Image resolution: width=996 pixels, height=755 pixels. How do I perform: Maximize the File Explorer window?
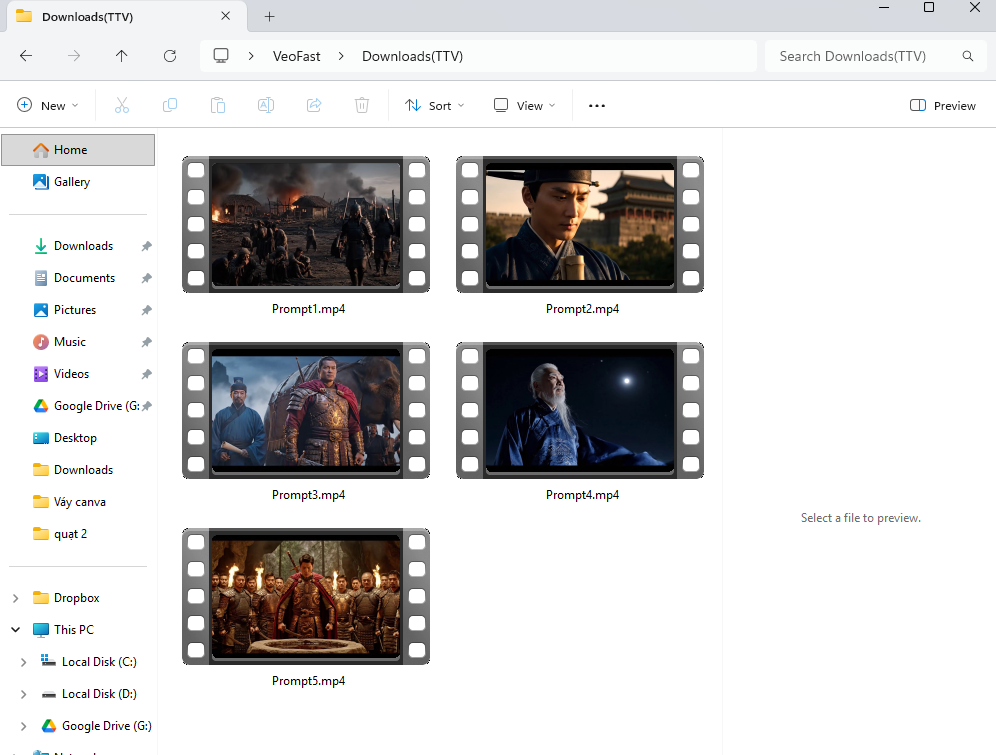click(x=929, y=8)
